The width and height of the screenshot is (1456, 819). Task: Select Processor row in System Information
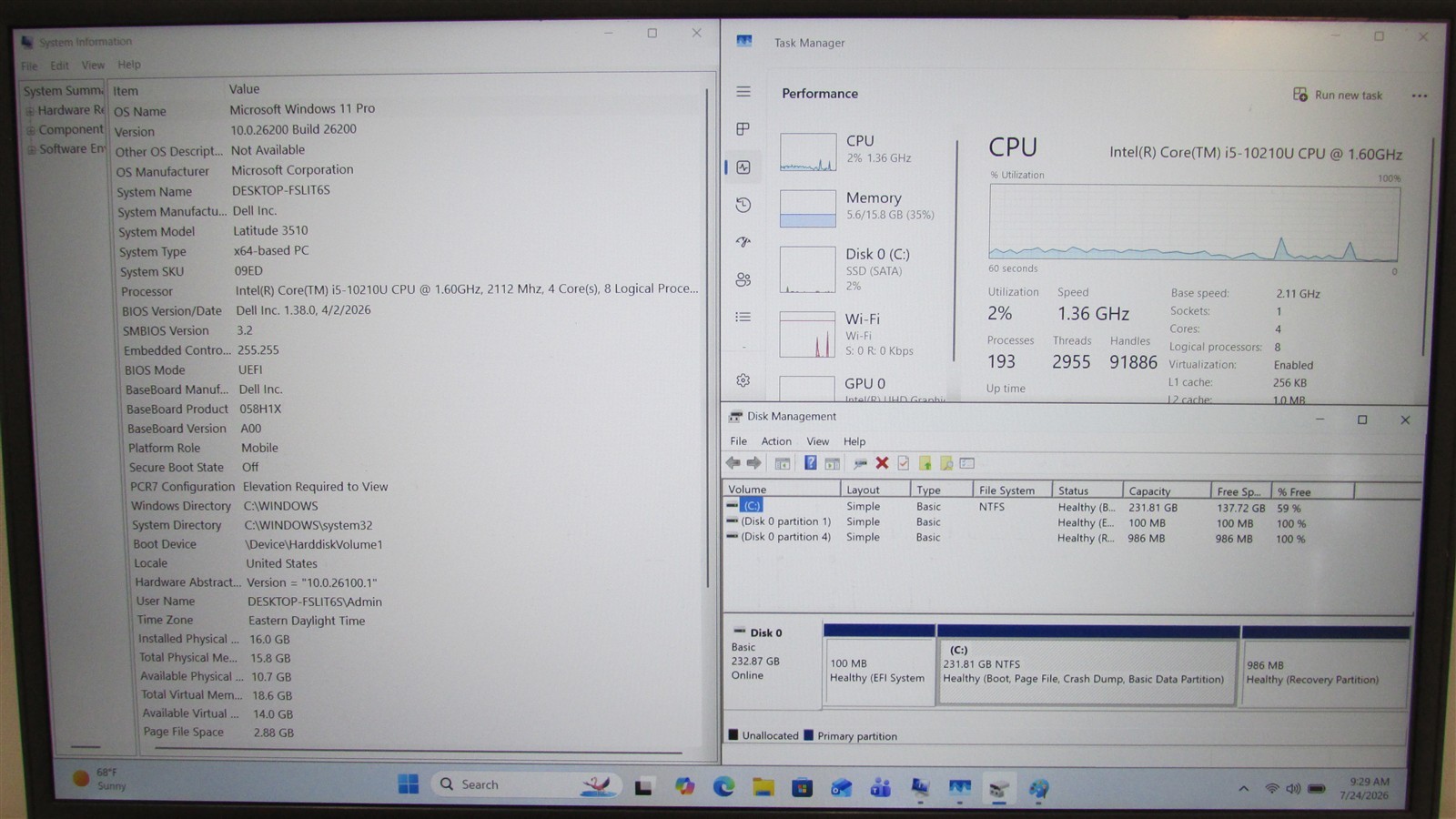[x=409, y=290]
